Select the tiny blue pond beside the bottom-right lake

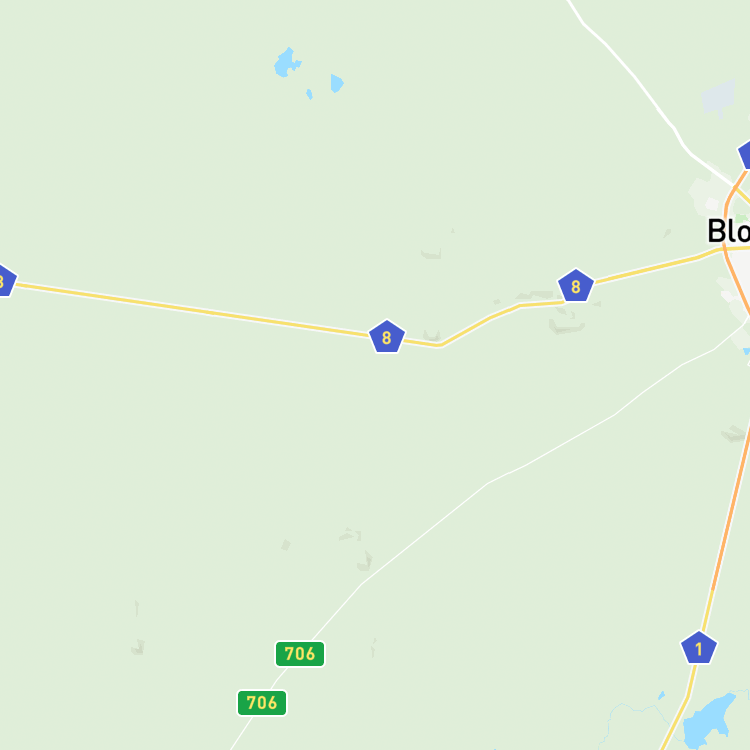click(662, 695)
